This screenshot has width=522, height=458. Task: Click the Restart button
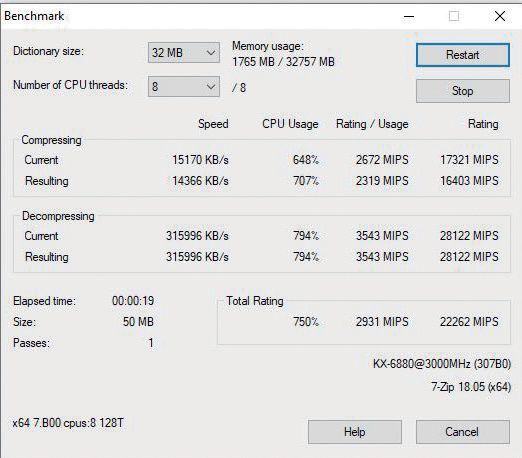click(463, 55)
